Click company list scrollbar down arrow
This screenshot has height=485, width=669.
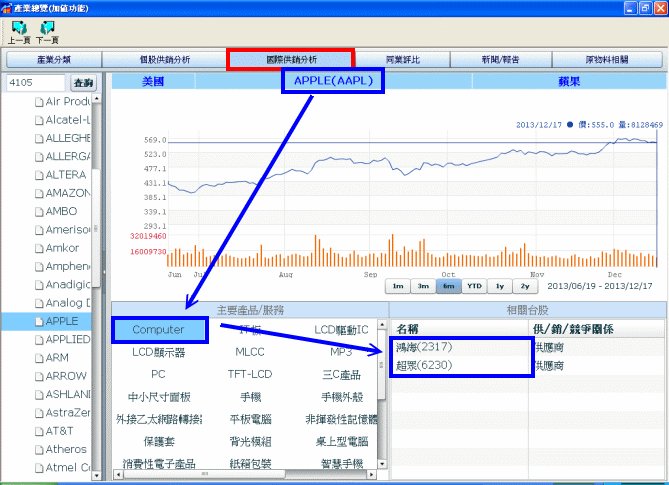click(96, 475)
